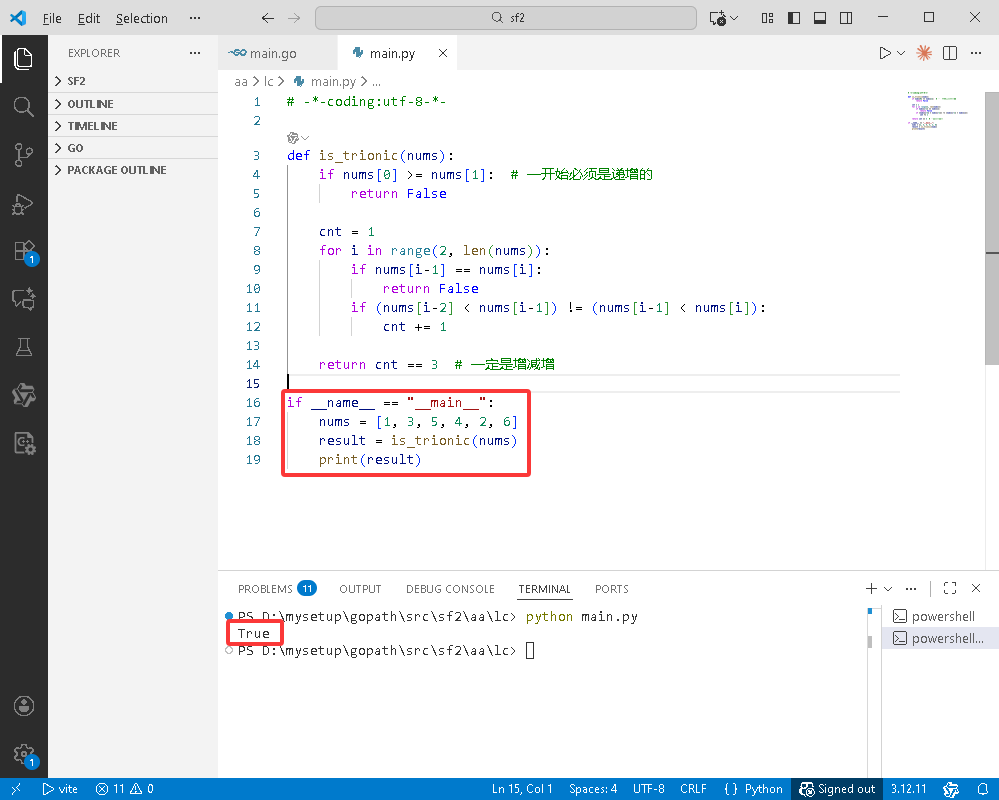Click the editor vertical scrollbar
999x800 pixels.
pos(992,228)
